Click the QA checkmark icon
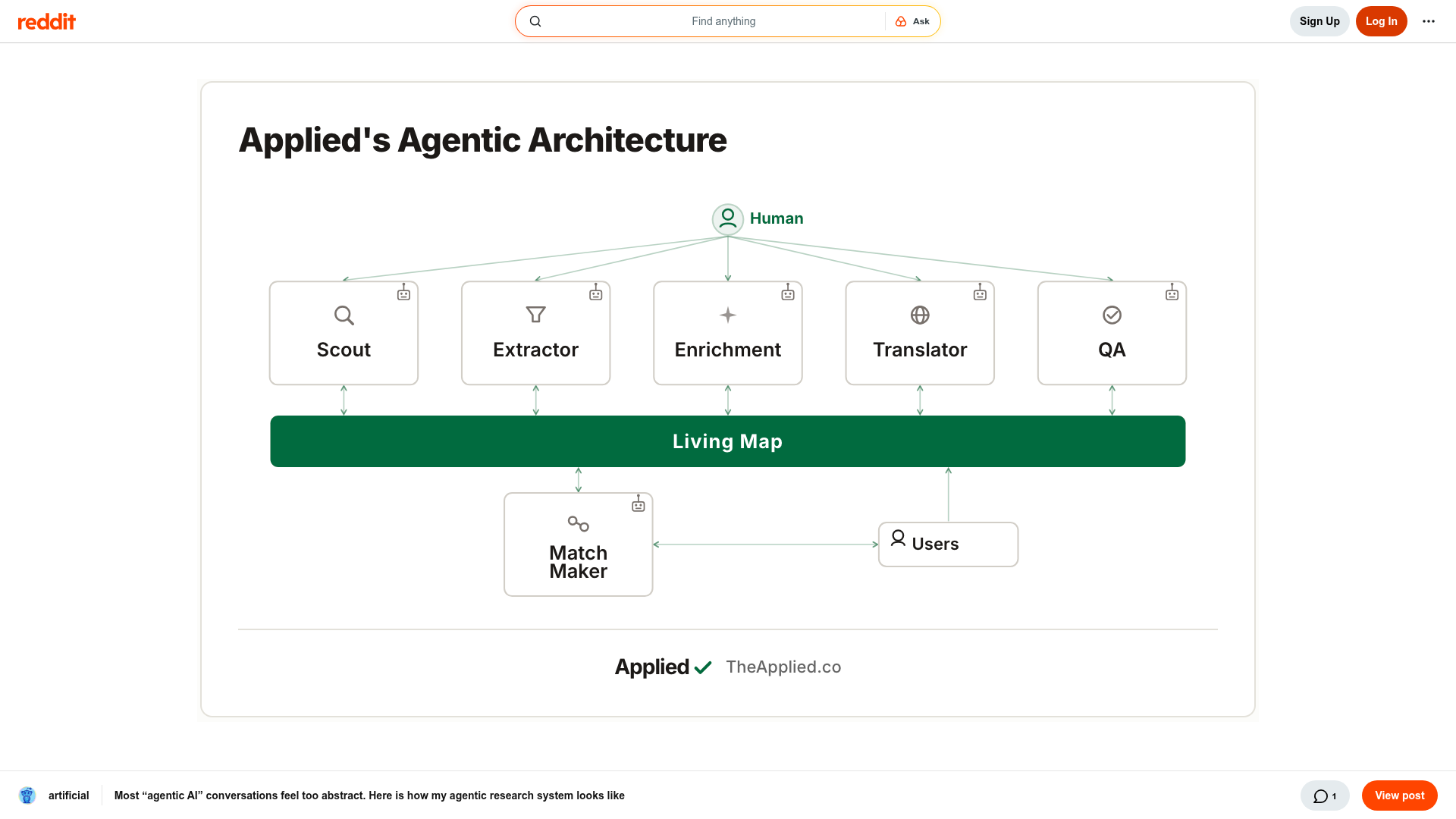Screen dimensions: 1456x819 coord(1112,315)
